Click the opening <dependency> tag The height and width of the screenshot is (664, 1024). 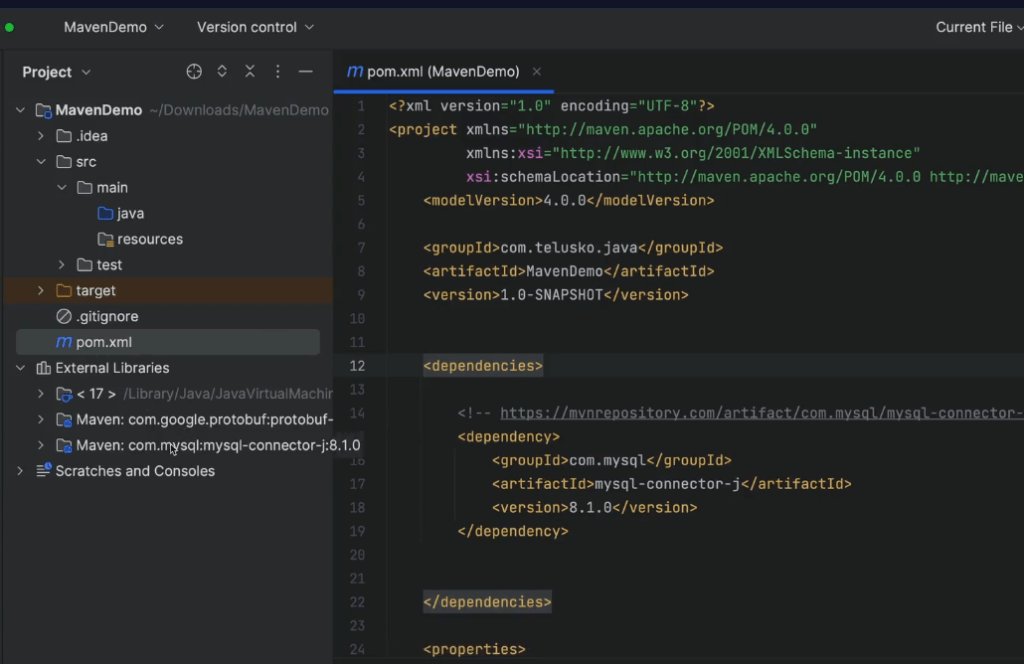pos(509,436)
